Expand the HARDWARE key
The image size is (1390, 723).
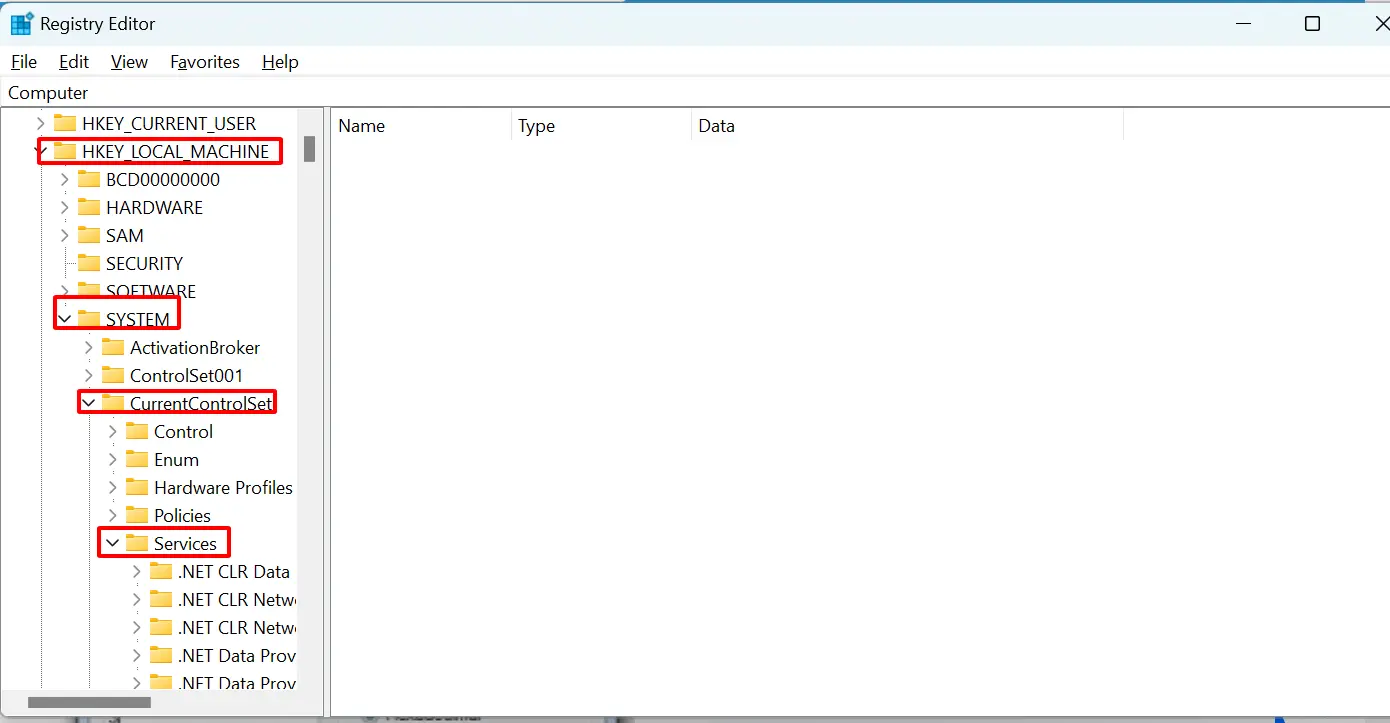click(65, 207)
